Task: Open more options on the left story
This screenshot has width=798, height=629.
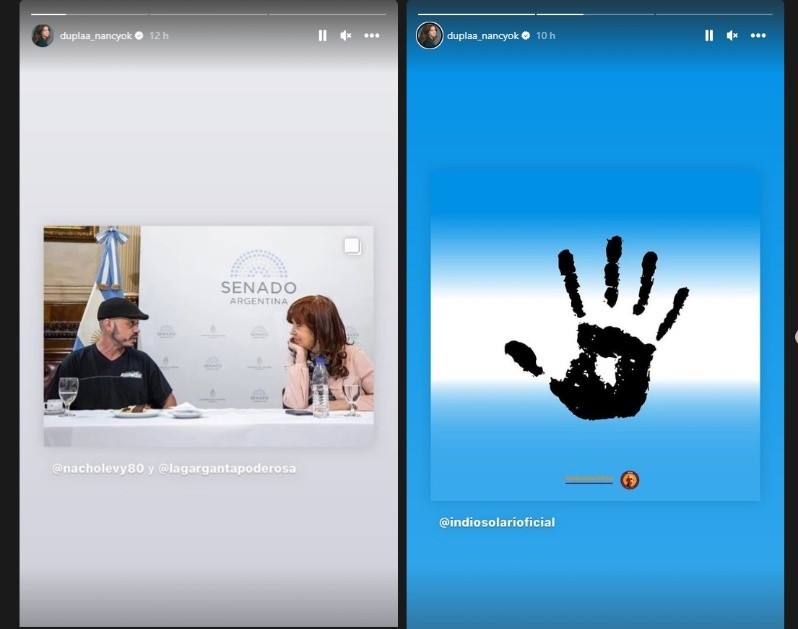Action: point(372,35)
